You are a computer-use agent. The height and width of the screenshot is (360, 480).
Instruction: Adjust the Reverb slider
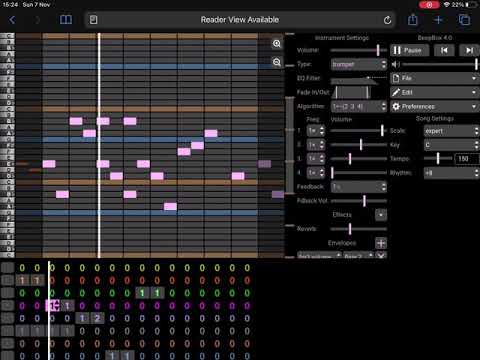point(359,229)
